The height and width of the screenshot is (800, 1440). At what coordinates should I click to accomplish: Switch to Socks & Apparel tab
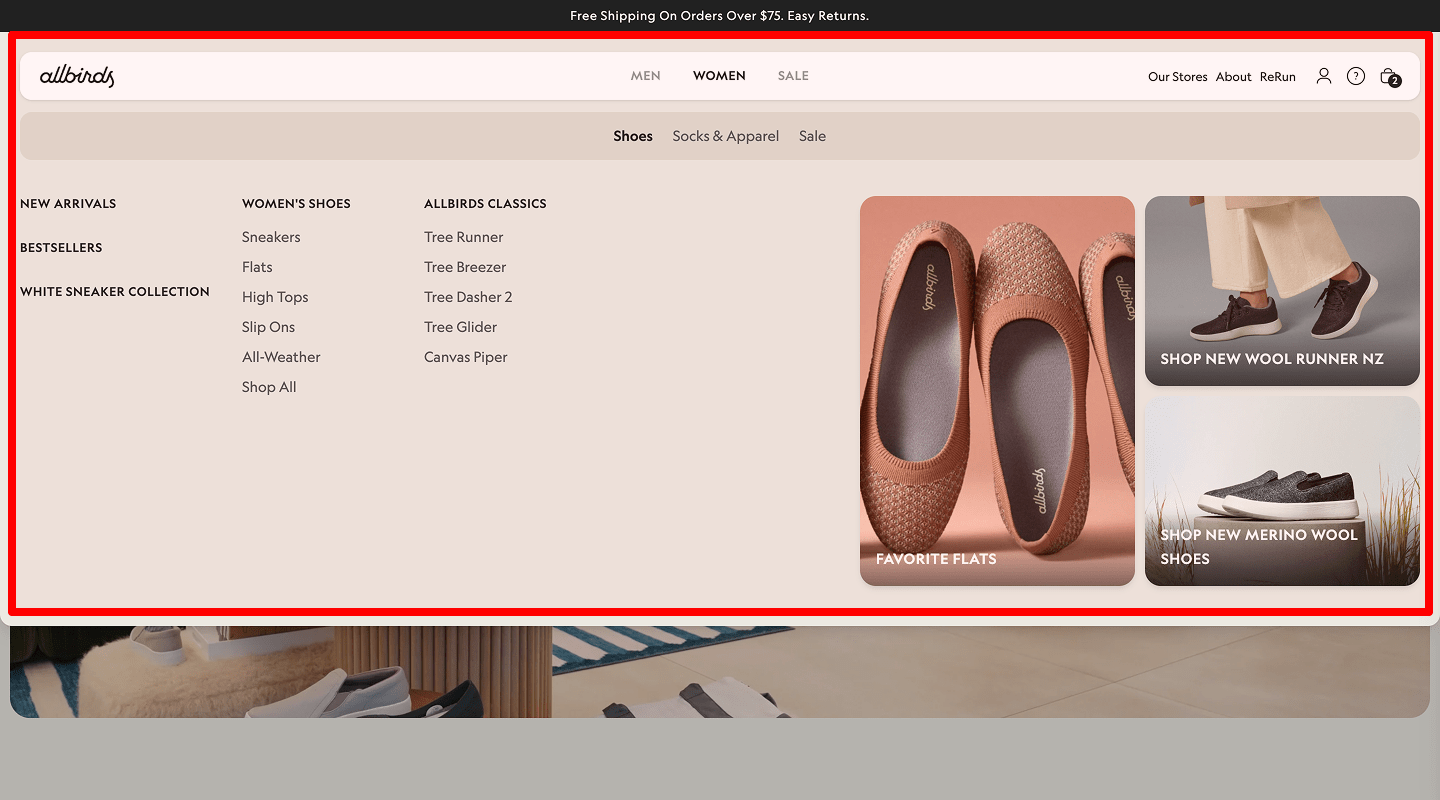tap(725, 136)
